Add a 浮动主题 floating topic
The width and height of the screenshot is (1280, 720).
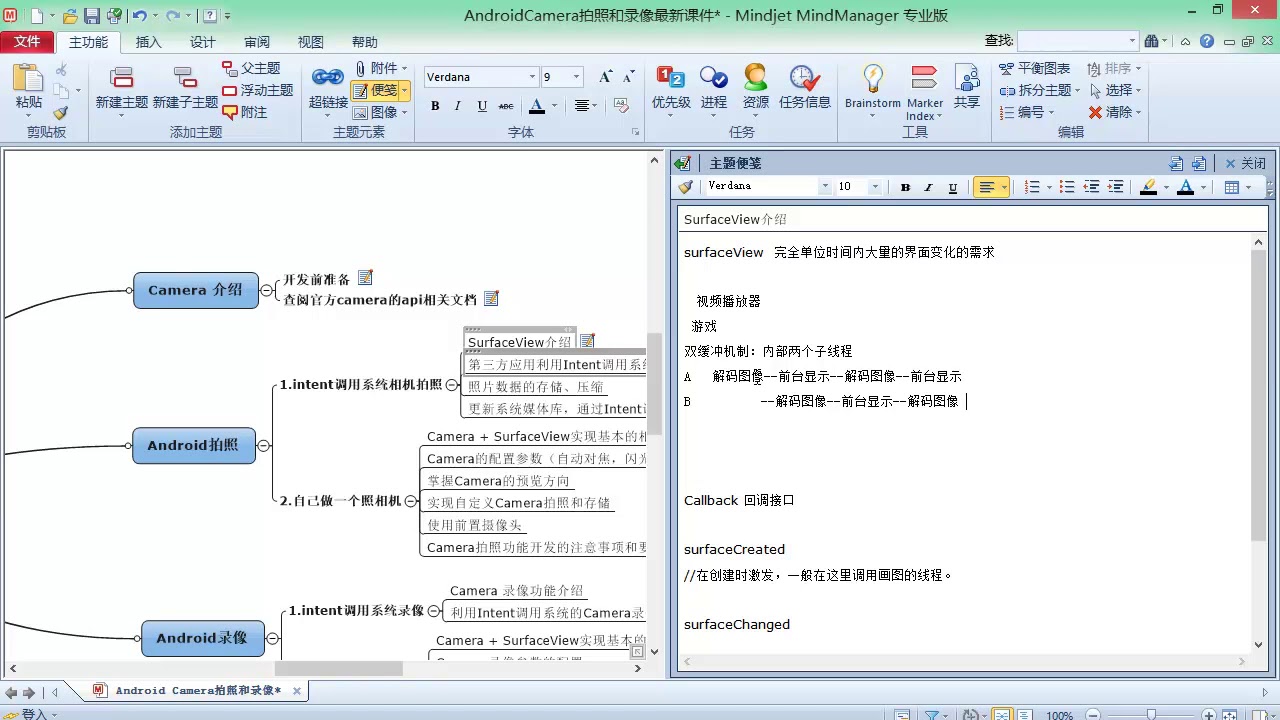(x=258, y=90)
